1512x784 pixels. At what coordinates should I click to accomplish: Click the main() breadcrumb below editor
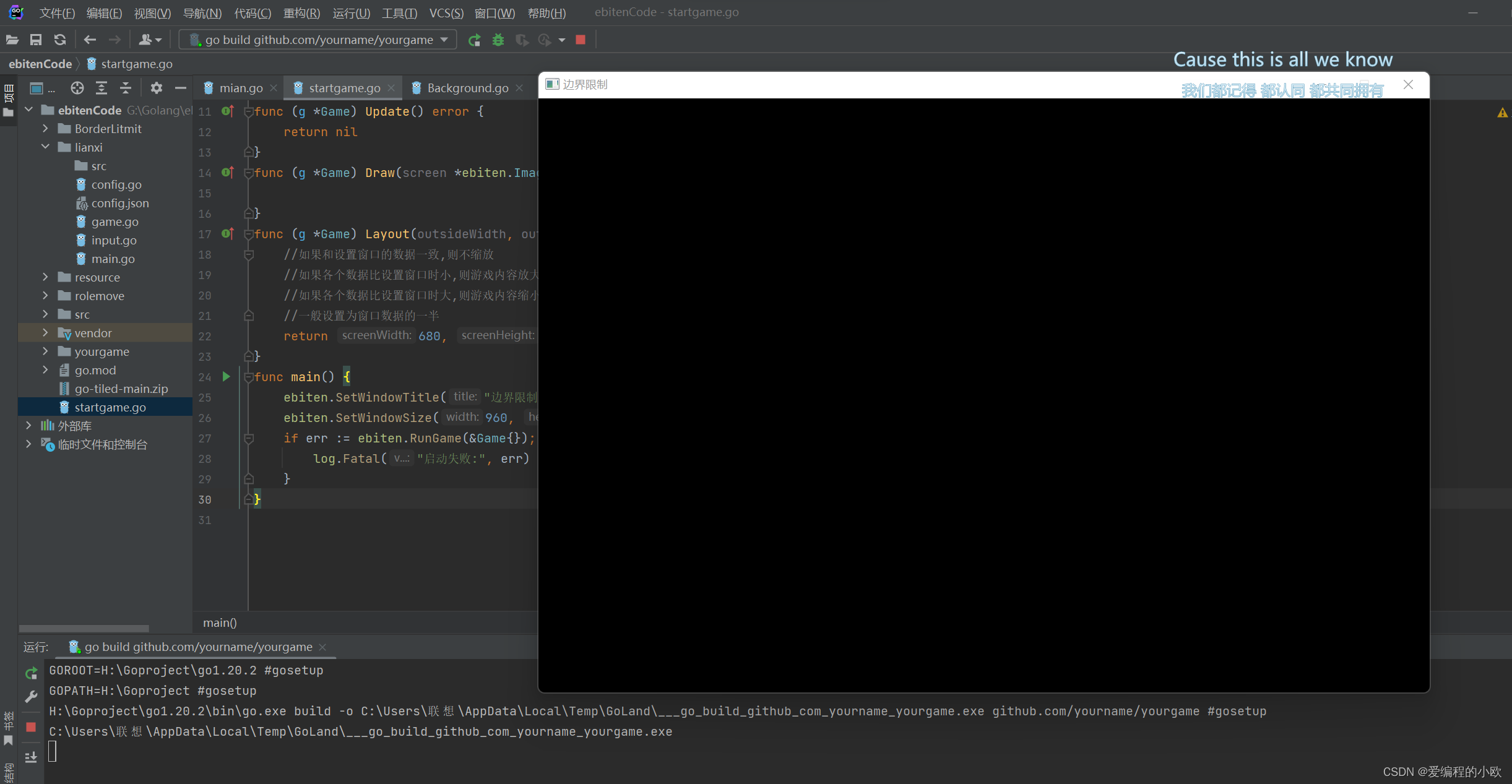(x=220, y=622)
